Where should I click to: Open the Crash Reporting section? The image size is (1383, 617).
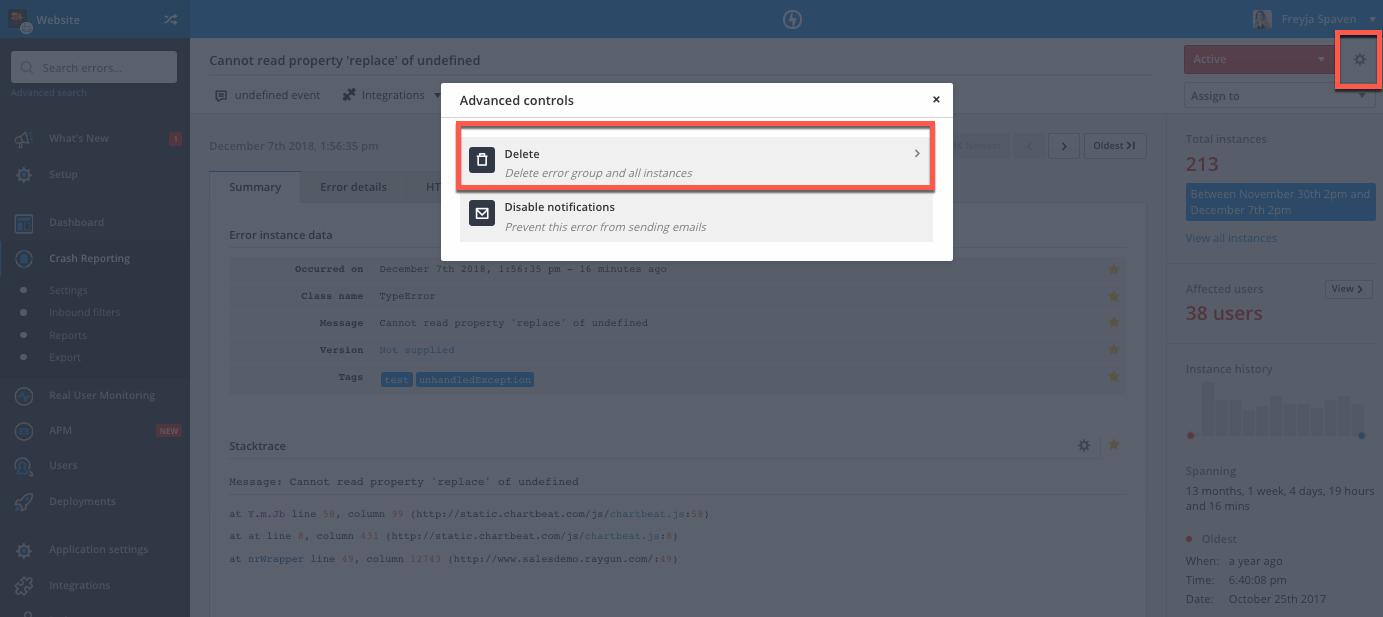tap(88, 257)
